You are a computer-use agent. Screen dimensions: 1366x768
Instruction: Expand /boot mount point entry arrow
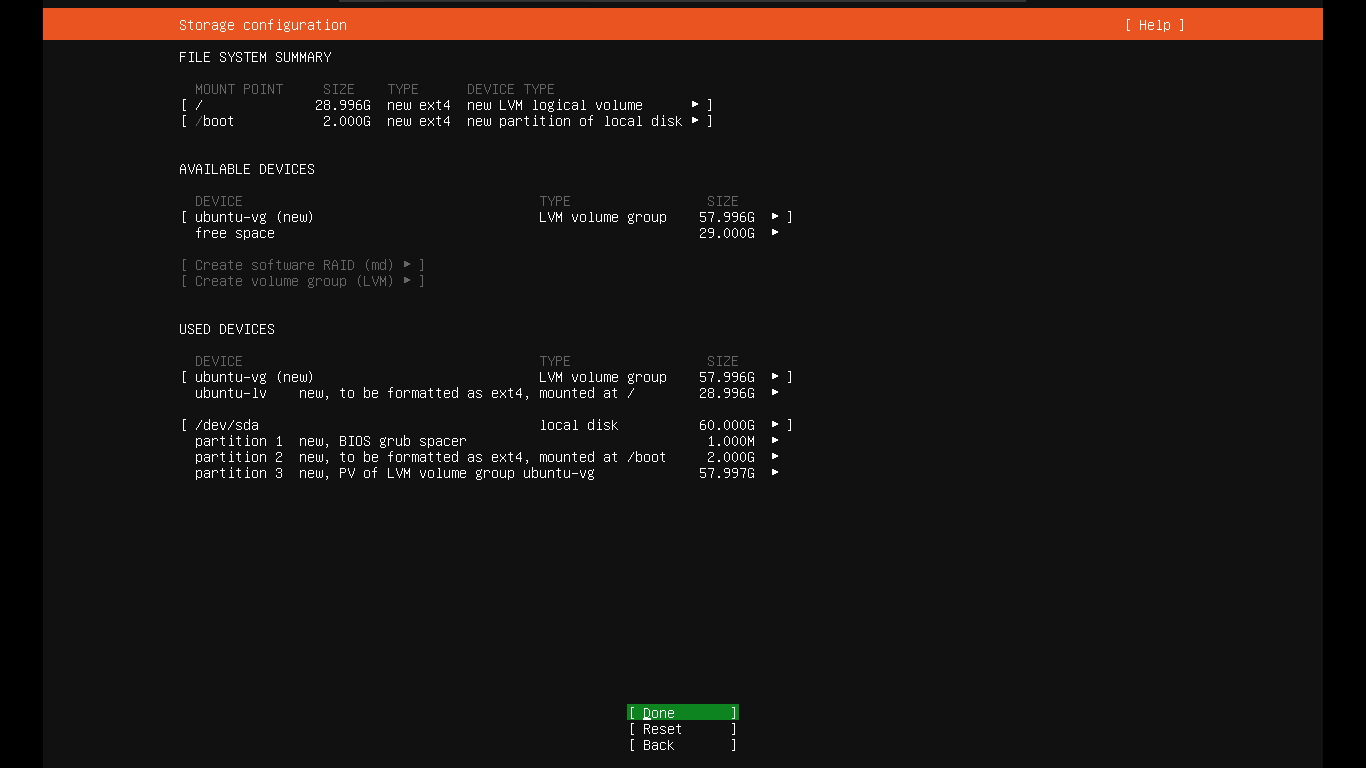tap(695, 121)
